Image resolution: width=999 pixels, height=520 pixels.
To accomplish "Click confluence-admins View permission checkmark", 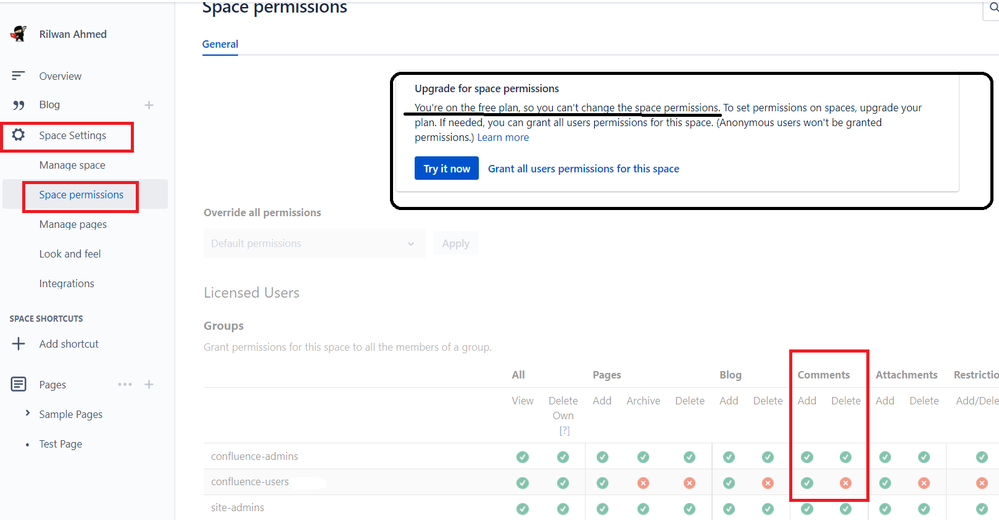I will coord(522,457).
